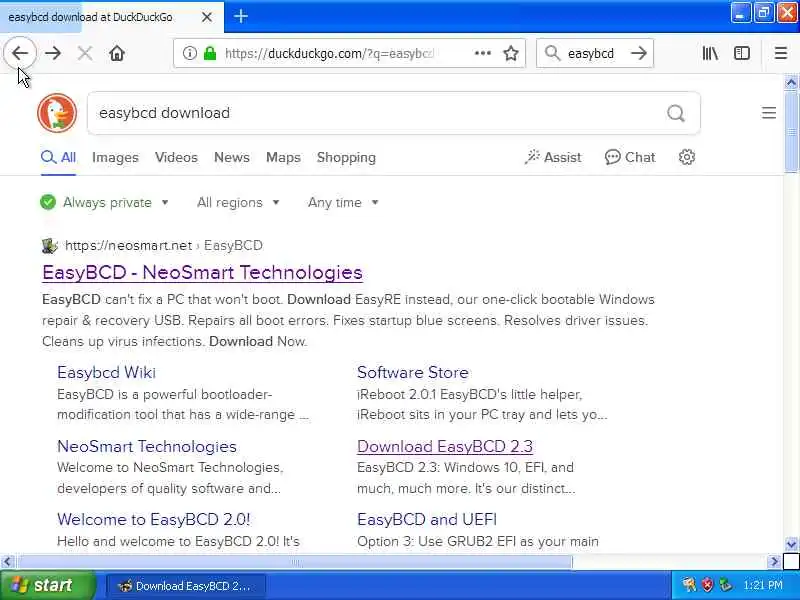Close the easybcd download tab
The height and width of the screenshot is (600, 800).
(x=207, y=17)
